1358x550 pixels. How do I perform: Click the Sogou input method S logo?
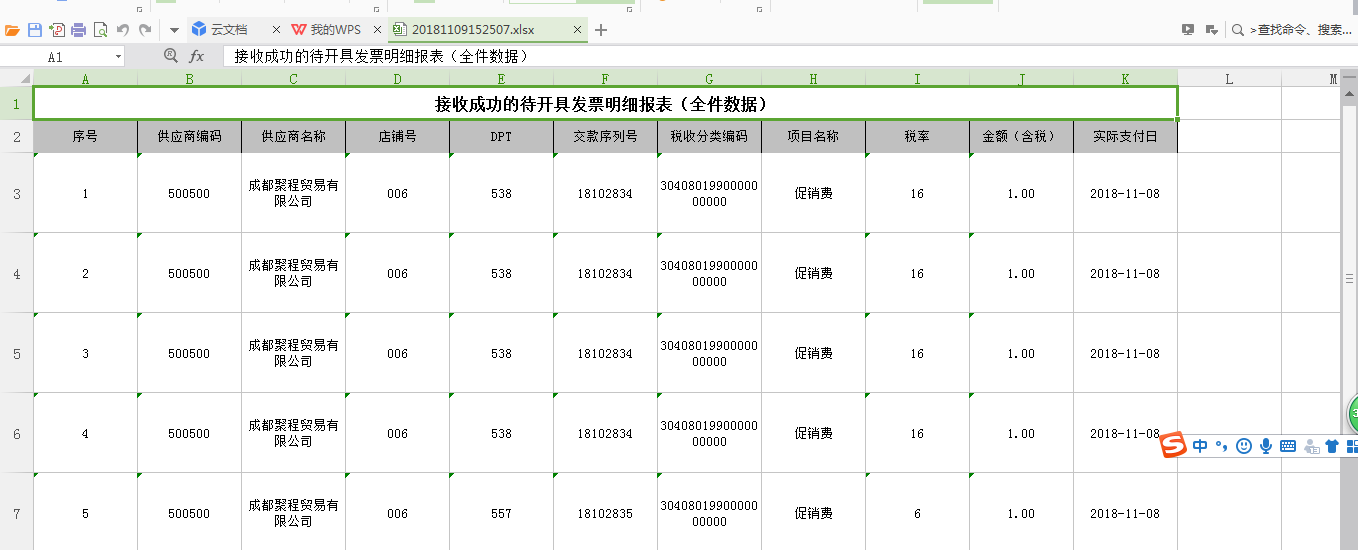coord(1173,445)
